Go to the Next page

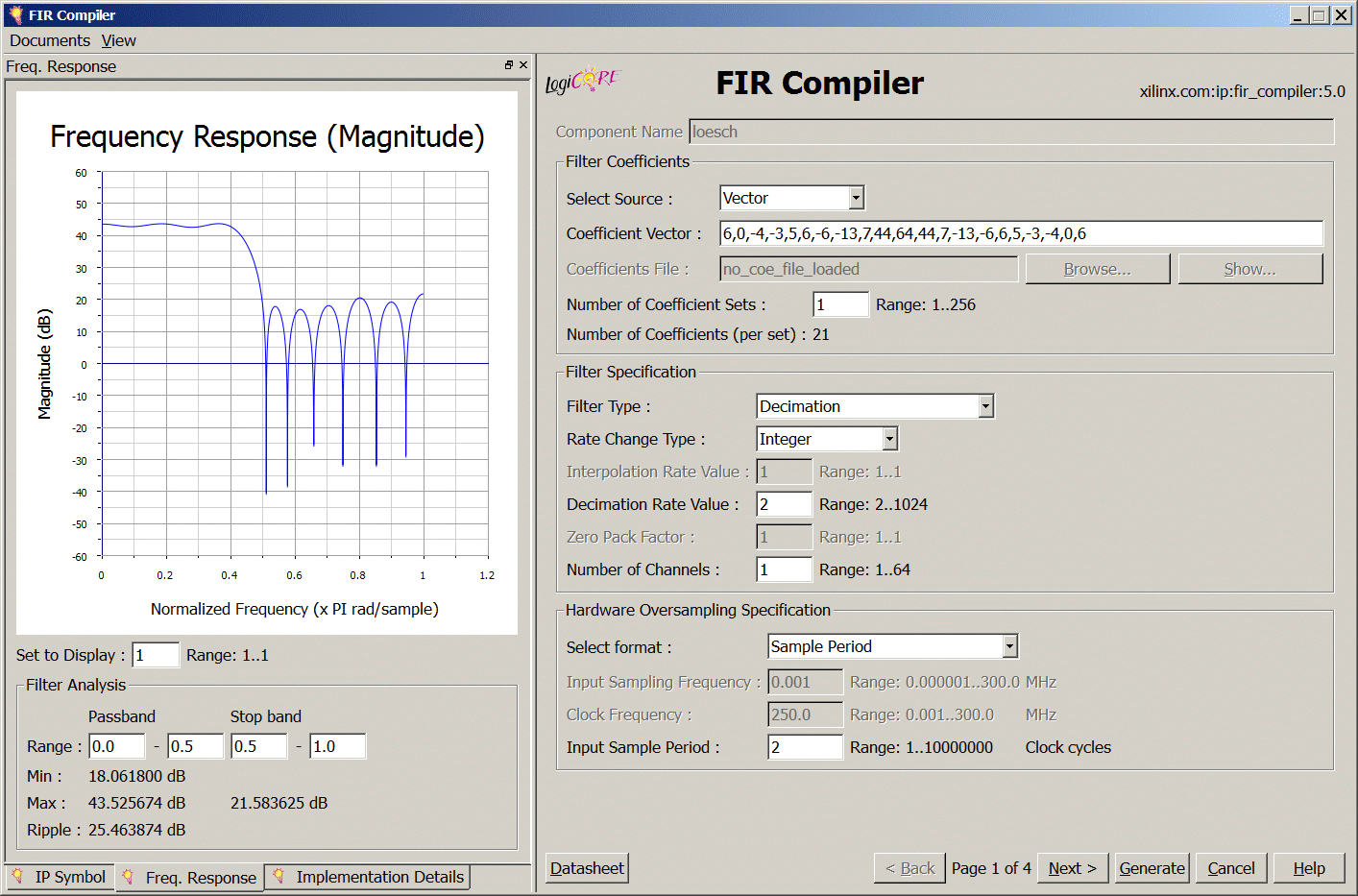(x=1073, y=868)
